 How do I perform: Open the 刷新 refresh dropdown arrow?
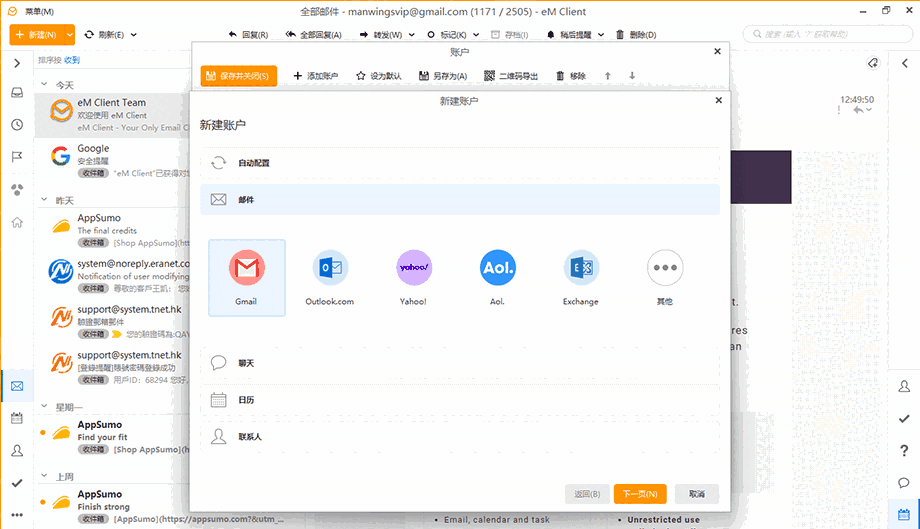click(x=134, y=35)
